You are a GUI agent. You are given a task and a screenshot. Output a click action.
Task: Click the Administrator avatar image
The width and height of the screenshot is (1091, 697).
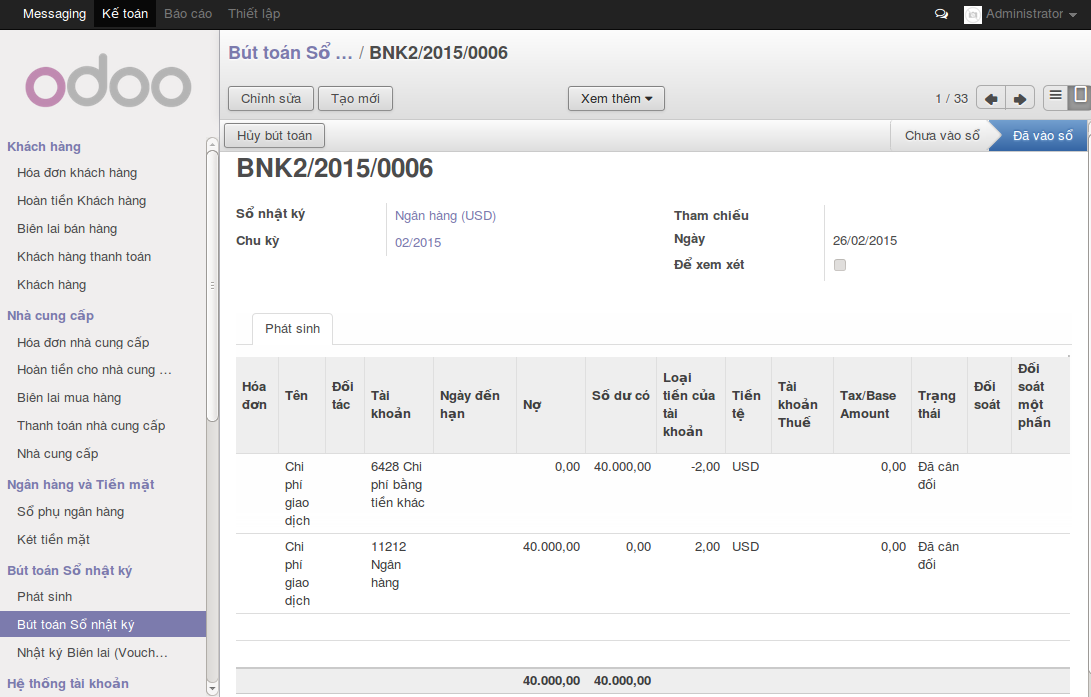pyautogui.click(x=972, y=14)
